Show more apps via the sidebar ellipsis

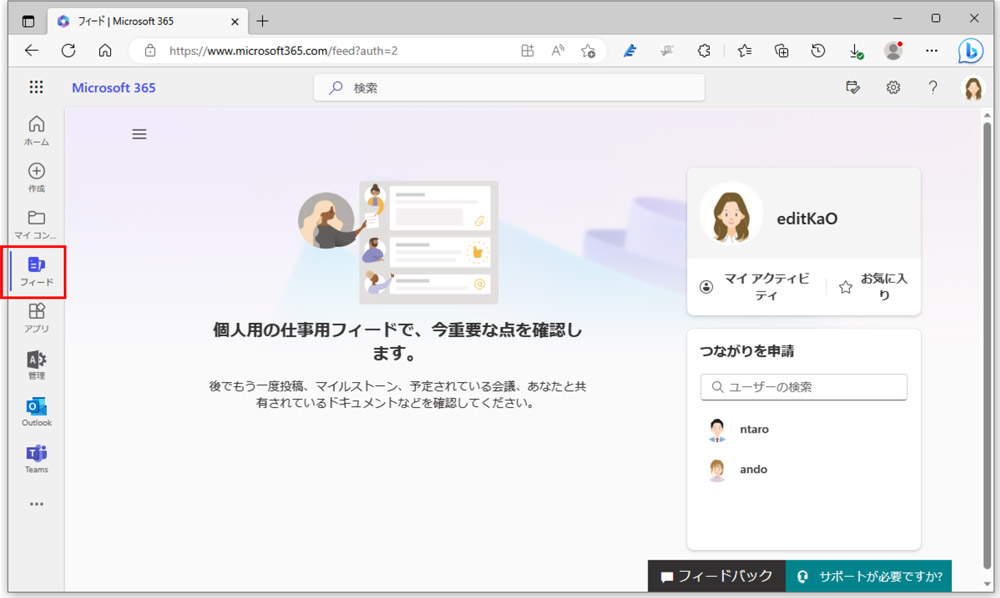tap(36, 504)
